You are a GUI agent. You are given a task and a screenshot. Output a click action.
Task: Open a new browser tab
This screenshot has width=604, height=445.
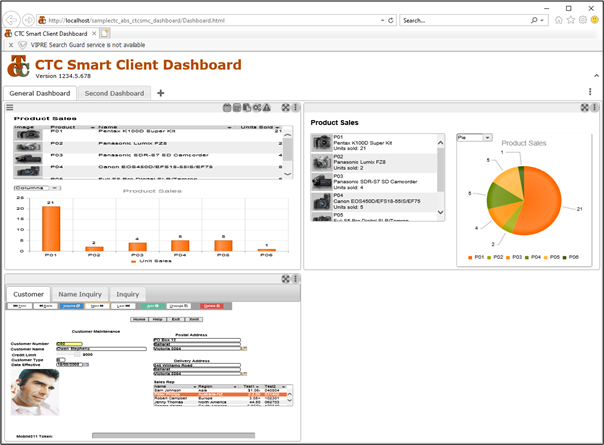tap(105, 34)
